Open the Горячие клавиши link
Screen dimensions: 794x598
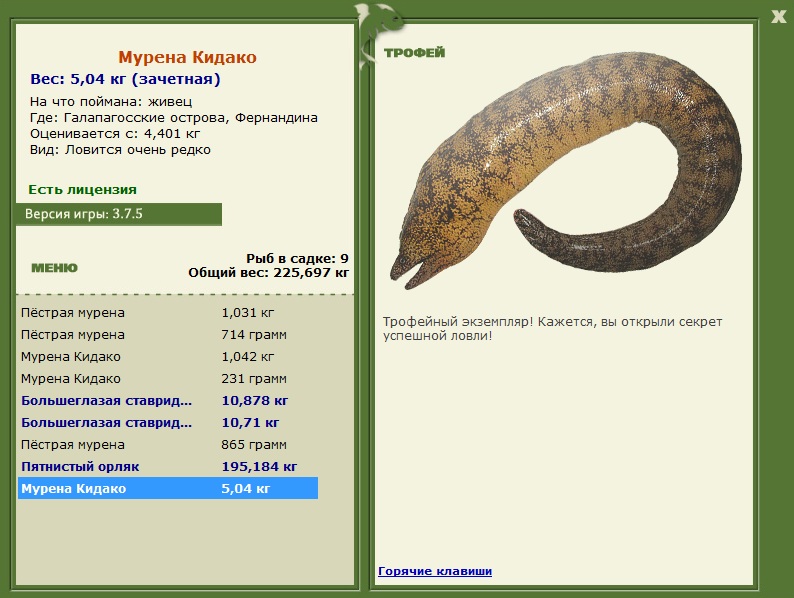435,571
